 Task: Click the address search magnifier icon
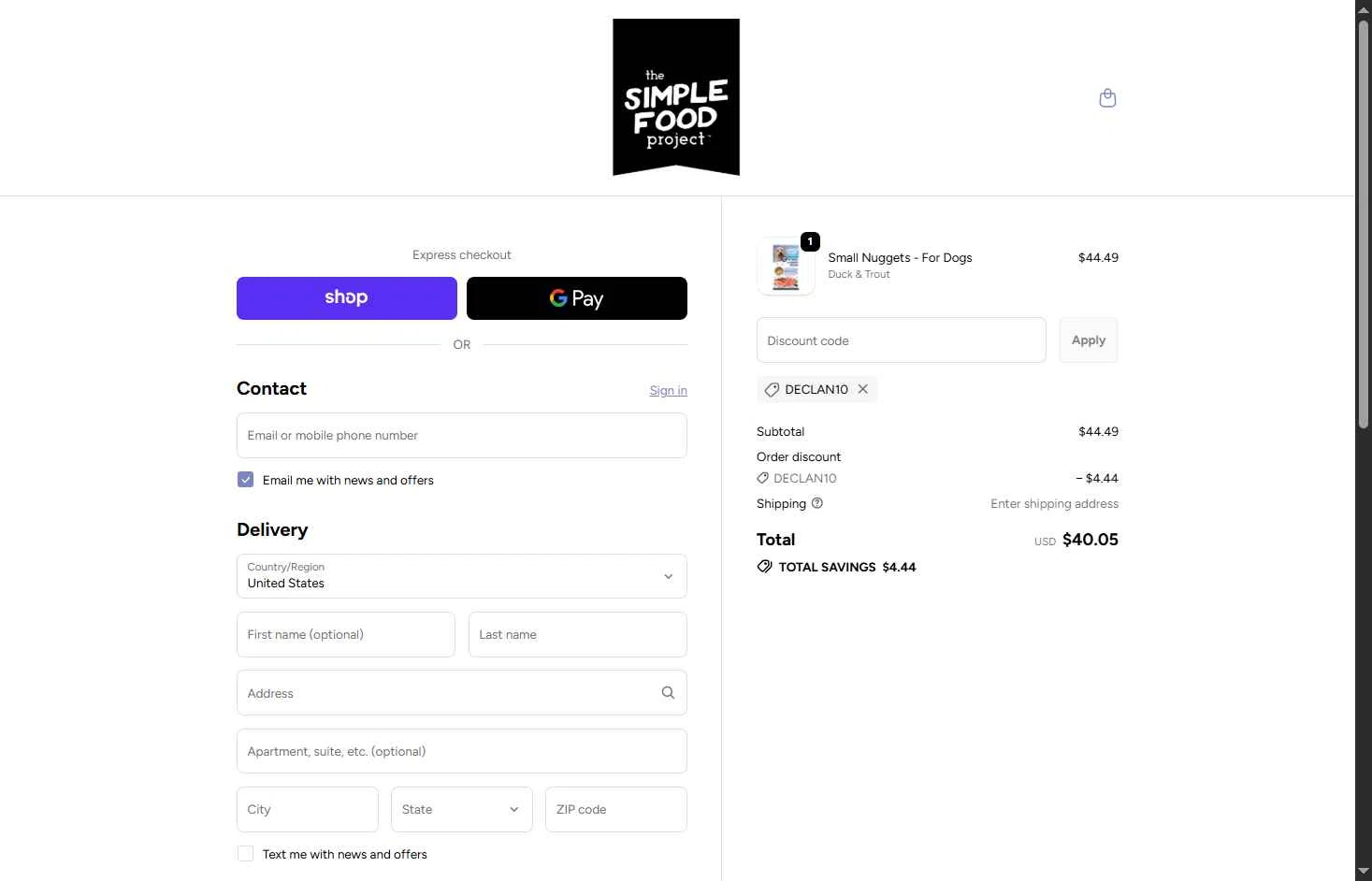click(668, 693)
